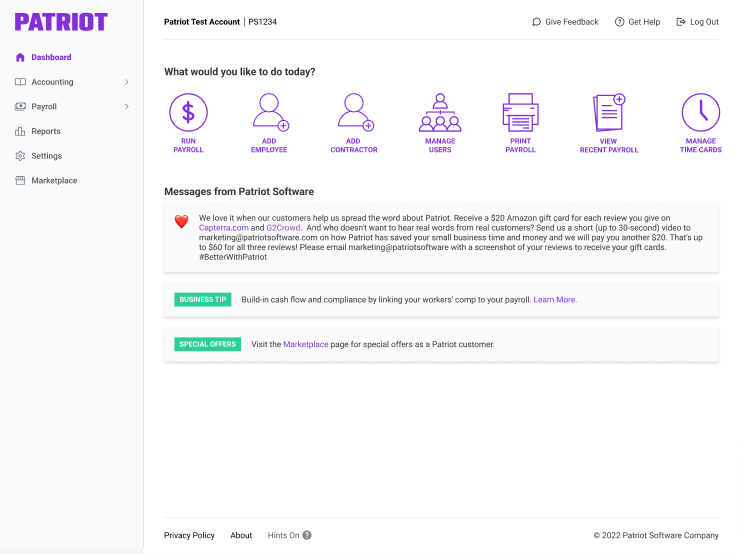Click the Patriot logo

pos(61,22)
